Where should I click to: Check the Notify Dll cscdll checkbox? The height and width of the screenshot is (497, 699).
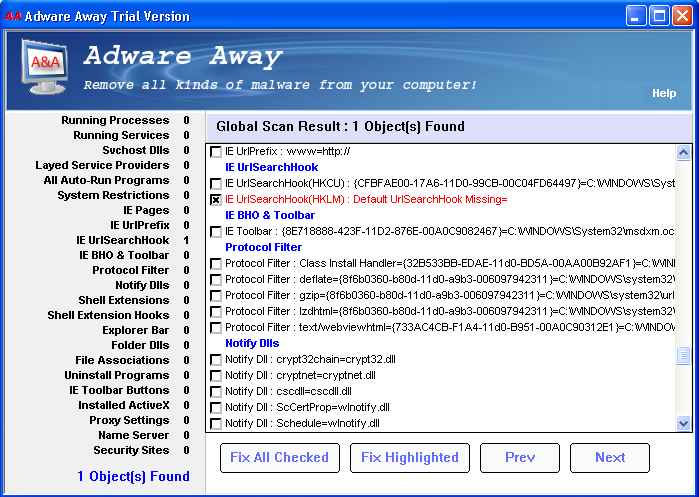(x=216, y=392)
